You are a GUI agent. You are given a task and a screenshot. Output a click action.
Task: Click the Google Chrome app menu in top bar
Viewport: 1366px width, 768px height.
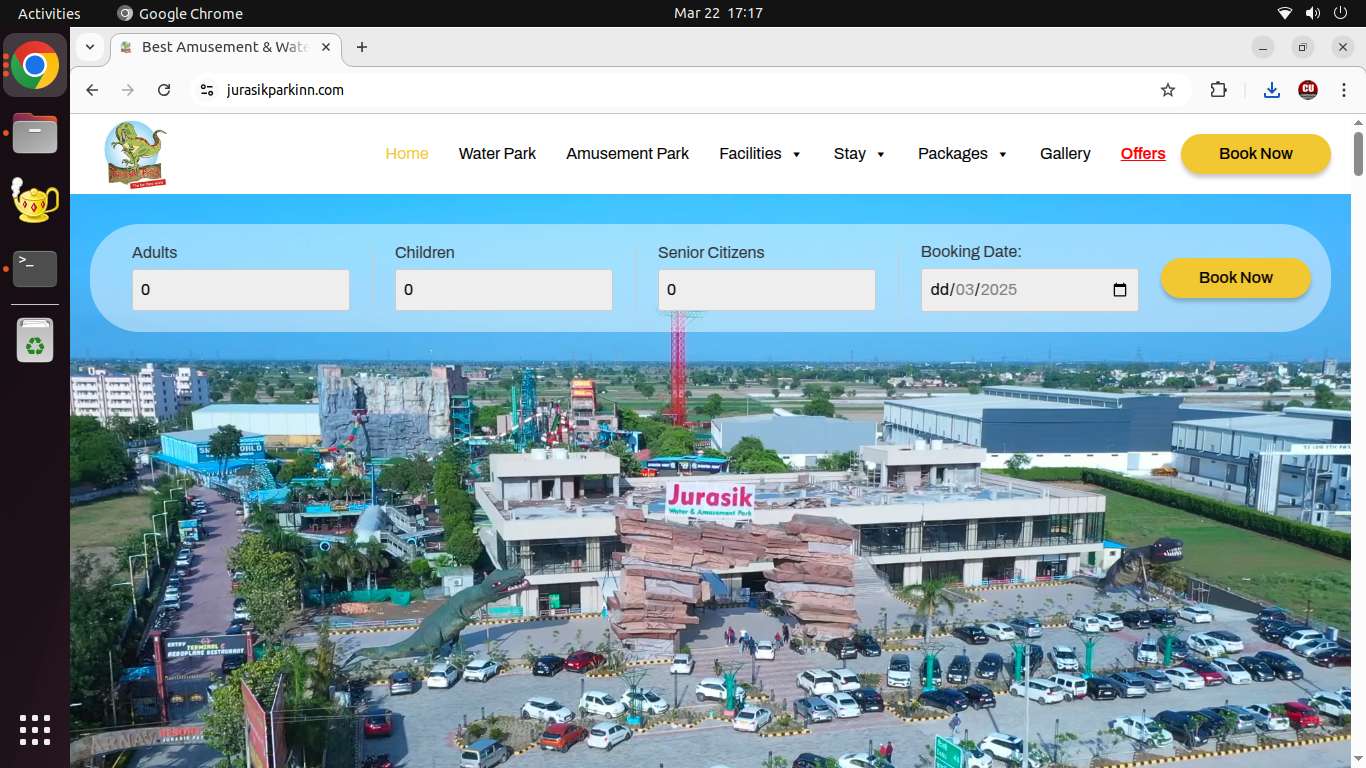point(180,13)
